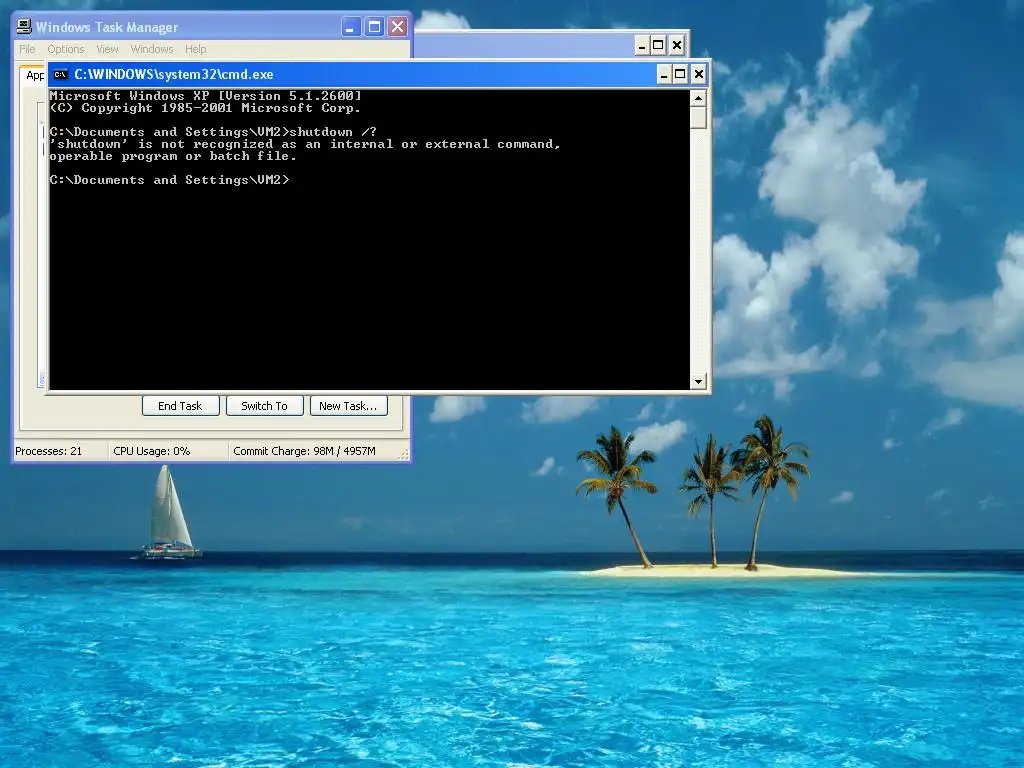
Task: Click the cmd.exe title bar icon
Action: tap(61, 74)
